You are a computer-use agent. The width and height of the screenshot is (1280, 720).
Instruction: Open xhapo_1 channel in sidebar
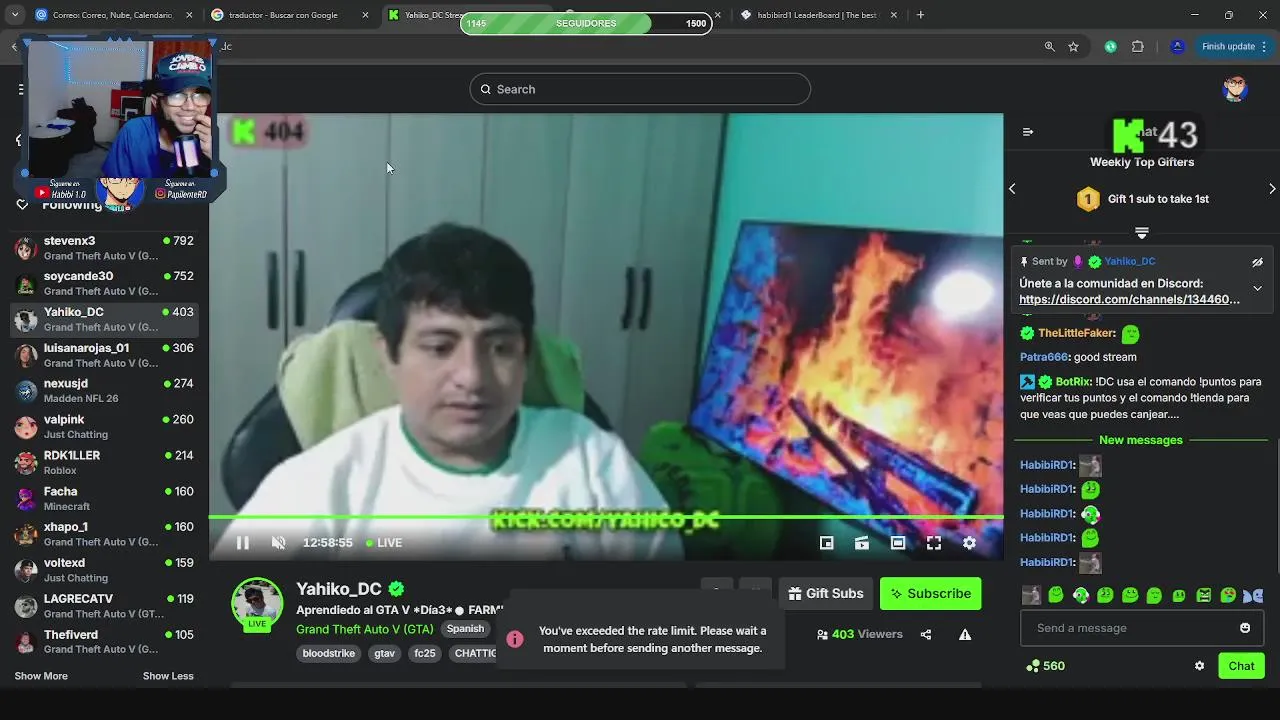(x=104, y=534)
